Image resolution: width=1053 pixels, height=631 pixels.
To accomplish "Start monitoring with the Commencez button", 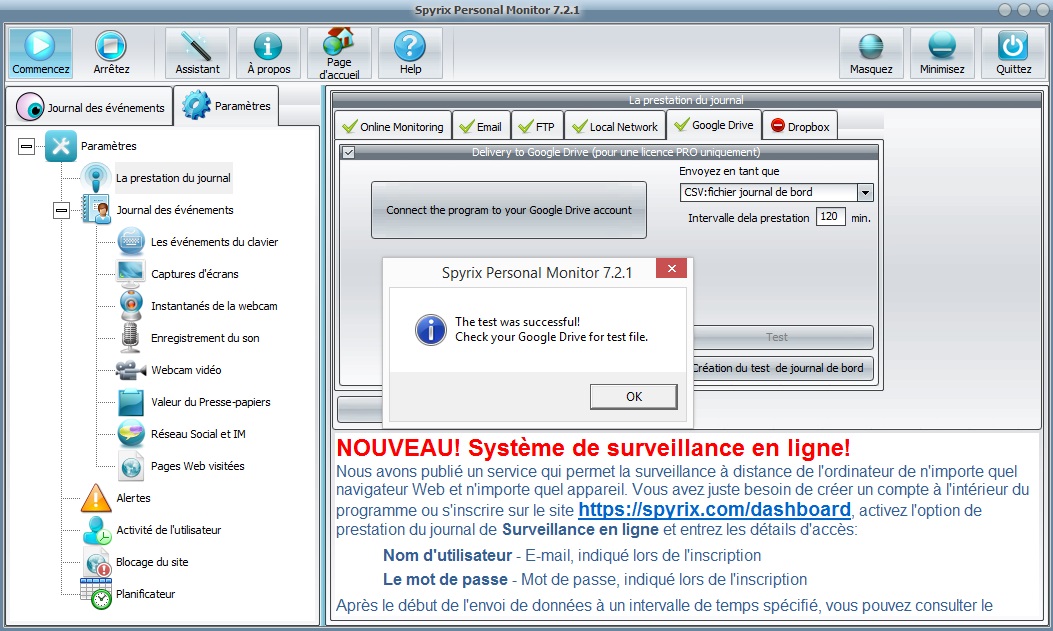I will [40, 53].
